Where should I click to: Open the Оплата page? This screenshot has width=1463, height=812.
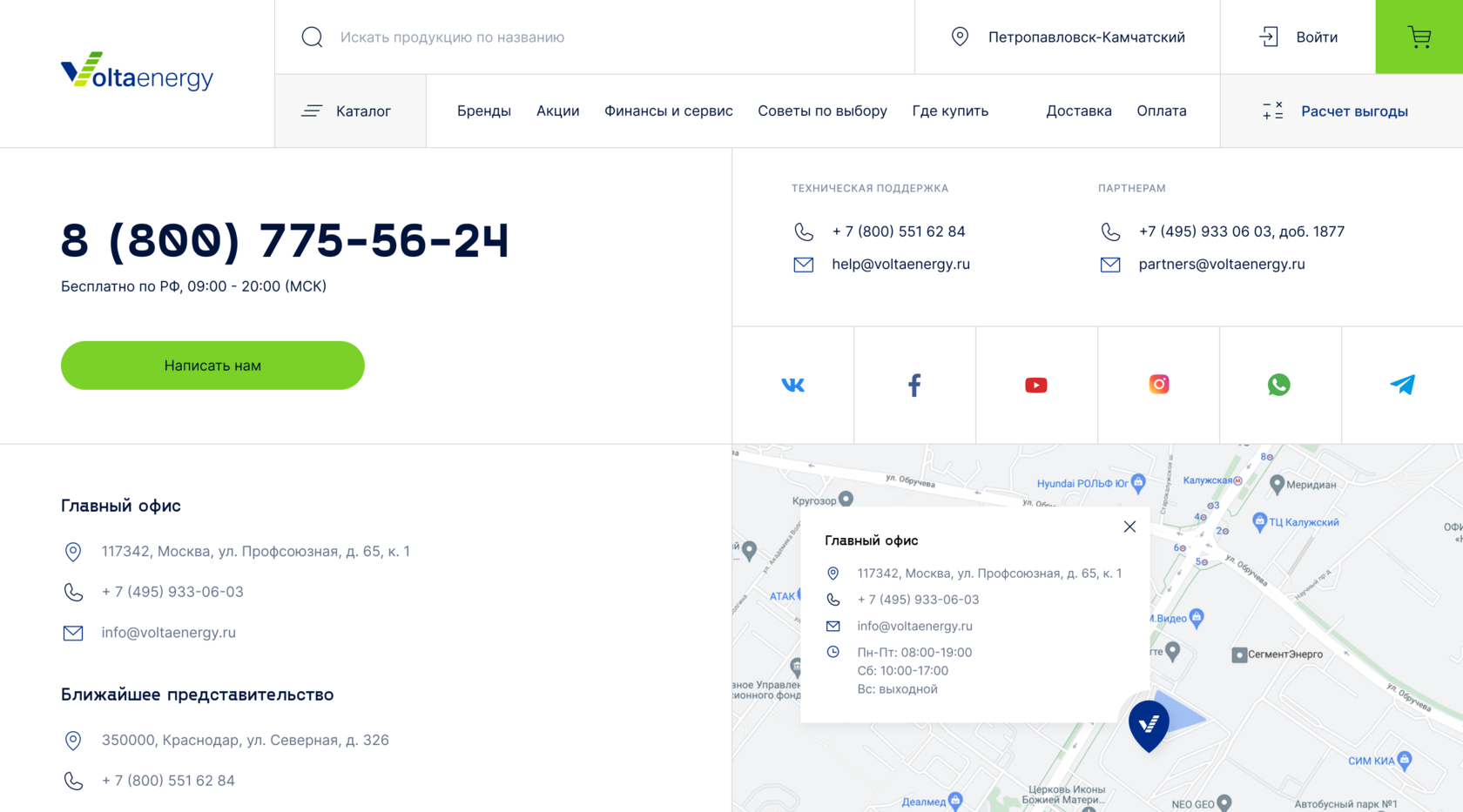point(1162,111)
